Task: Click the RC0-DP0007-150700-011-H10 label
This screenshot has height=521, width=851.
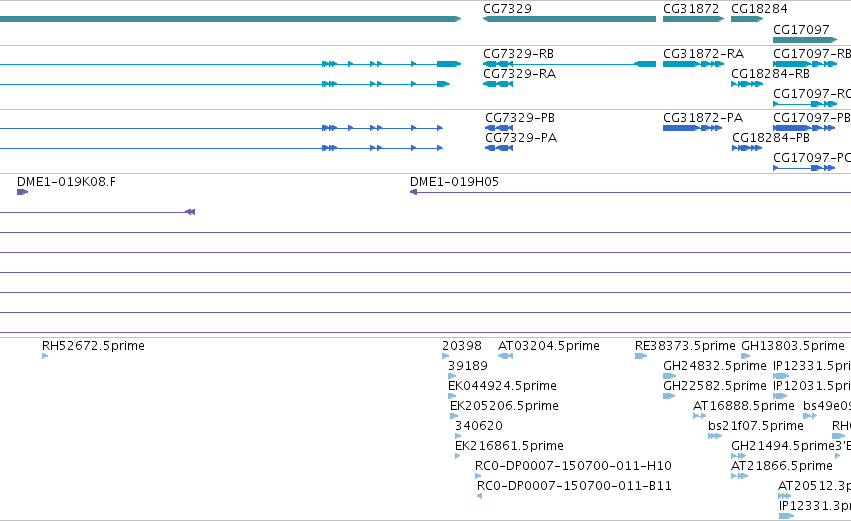Action: [573, 466]
